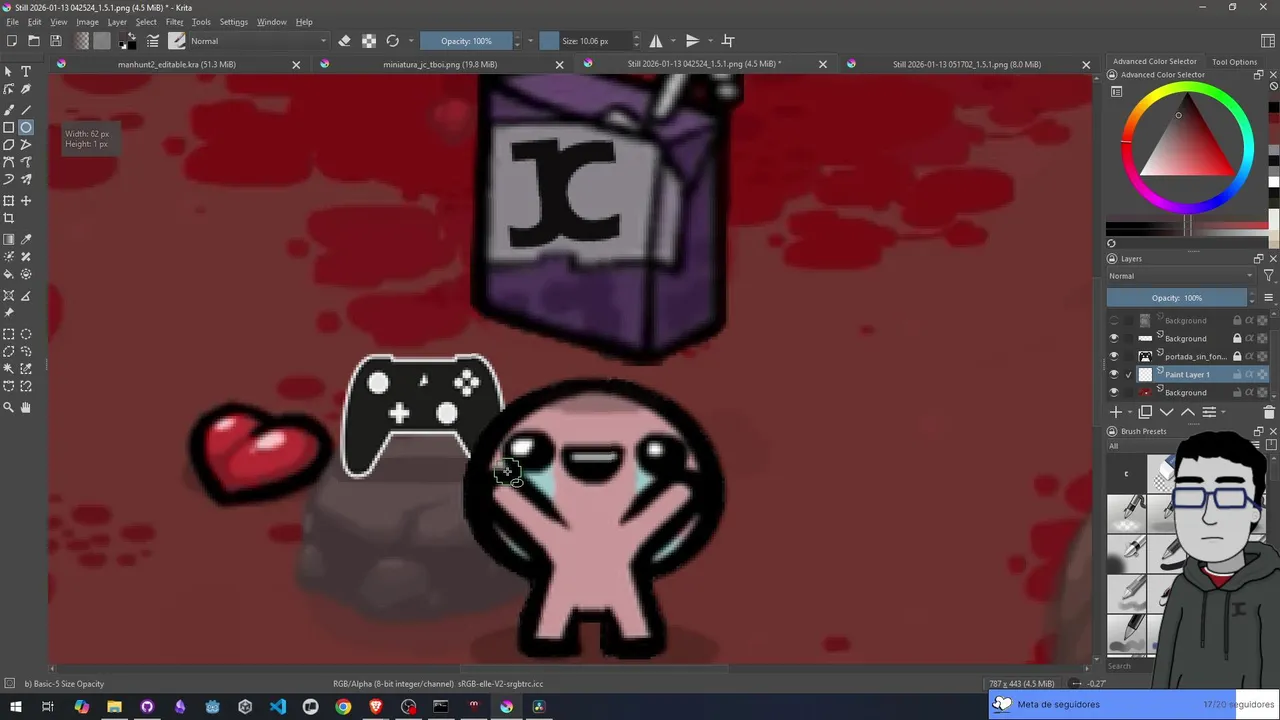This screenshot has width=1280, height=720.
Task: Select the Ellipse tool
Action: 26,127
